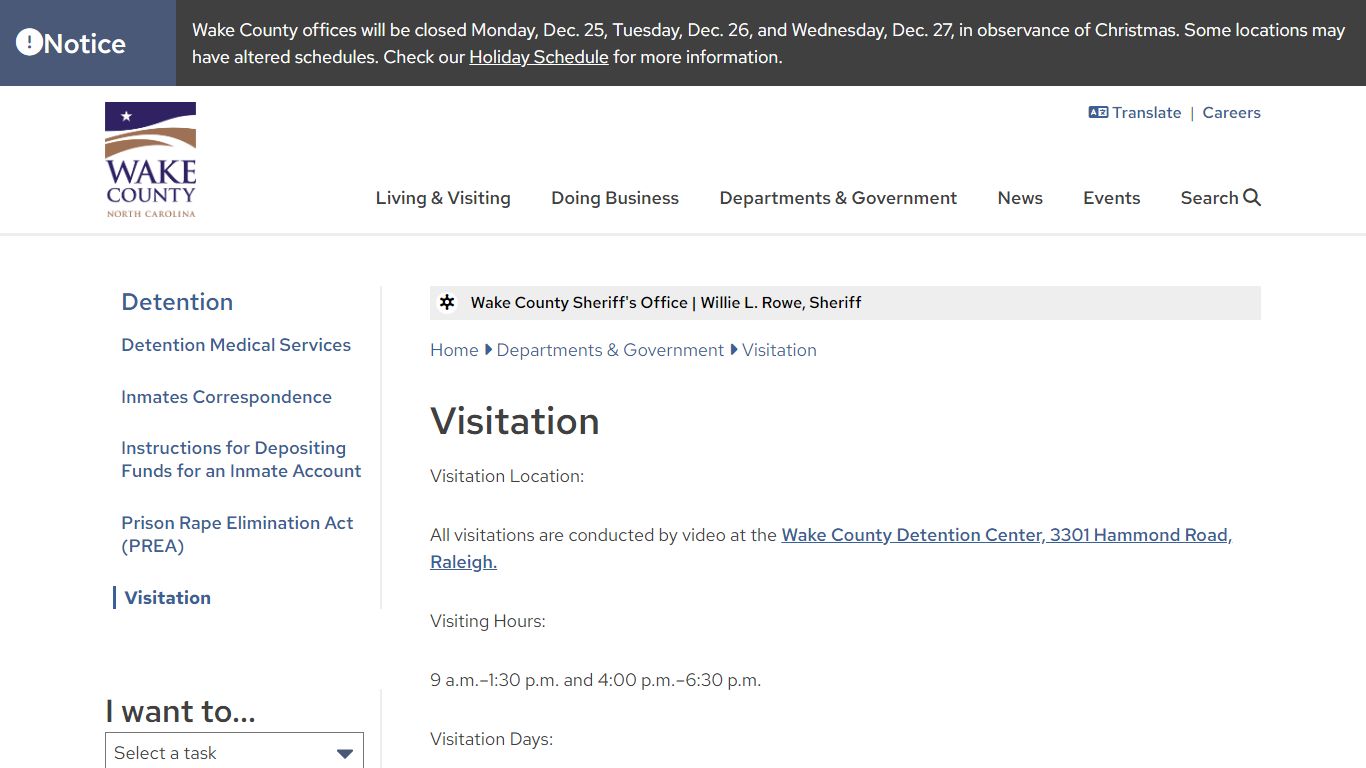Click the Visitation page heading
The width and height of the screenshot is (1366, 768).
tap(515, 421)
